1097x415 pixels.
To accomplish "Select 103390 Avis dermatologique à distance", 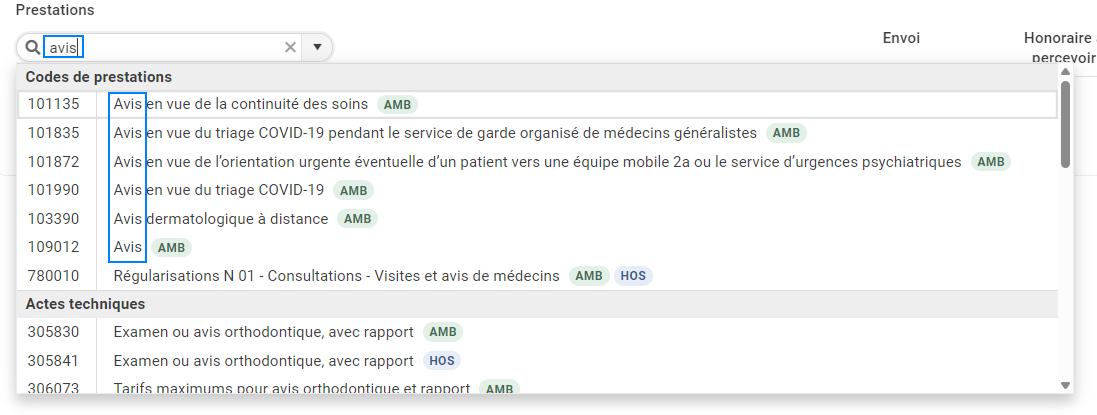I will (x=537, y=218).
